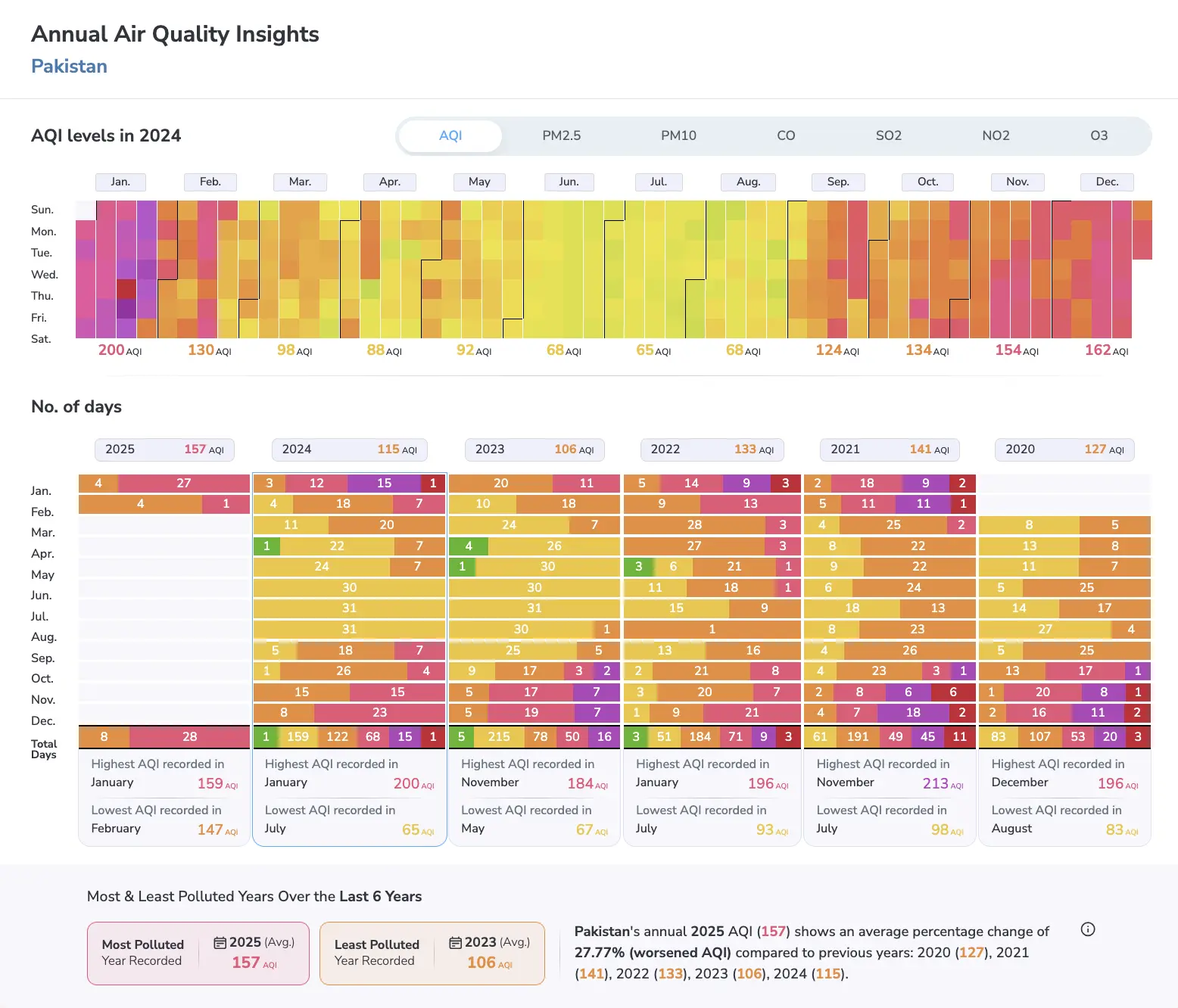Click the Jun. month label in the heatmap
Image resolution: width=1178 pixels, height=1008 pixels.
pyautogui.click(x=569, y=182)
